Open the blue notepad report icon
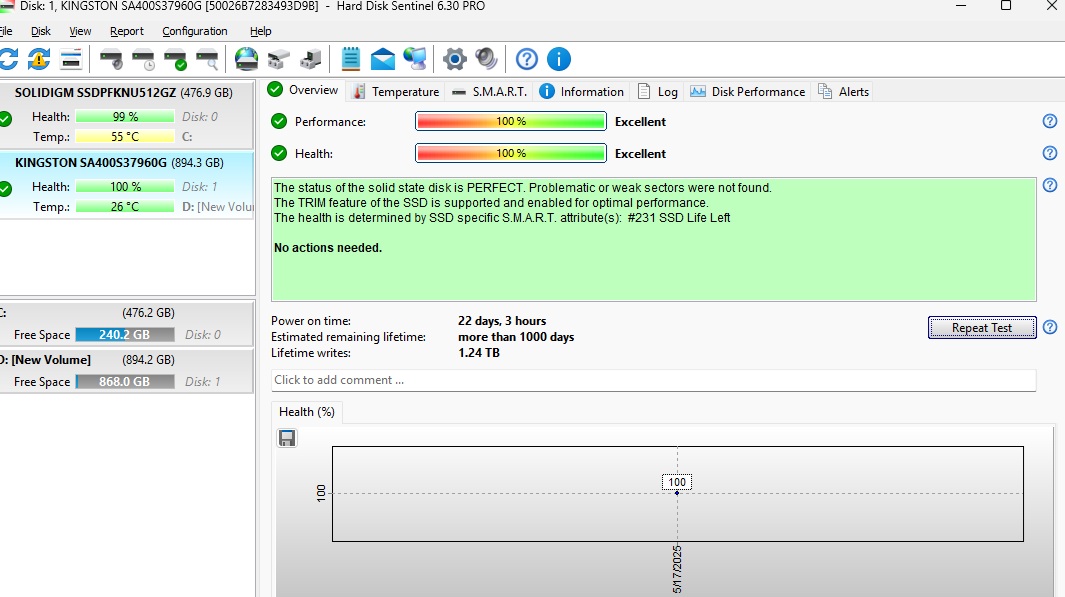The height and width of the screenshot is (597, 1065). pyautogui.click(x=350, y=59)
